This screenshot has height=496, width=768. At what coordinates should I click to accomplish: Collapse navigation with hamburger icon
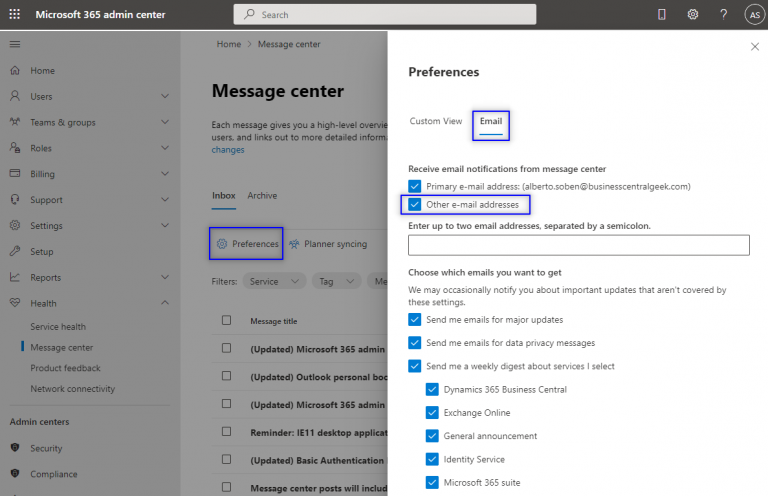coord(15,44)
